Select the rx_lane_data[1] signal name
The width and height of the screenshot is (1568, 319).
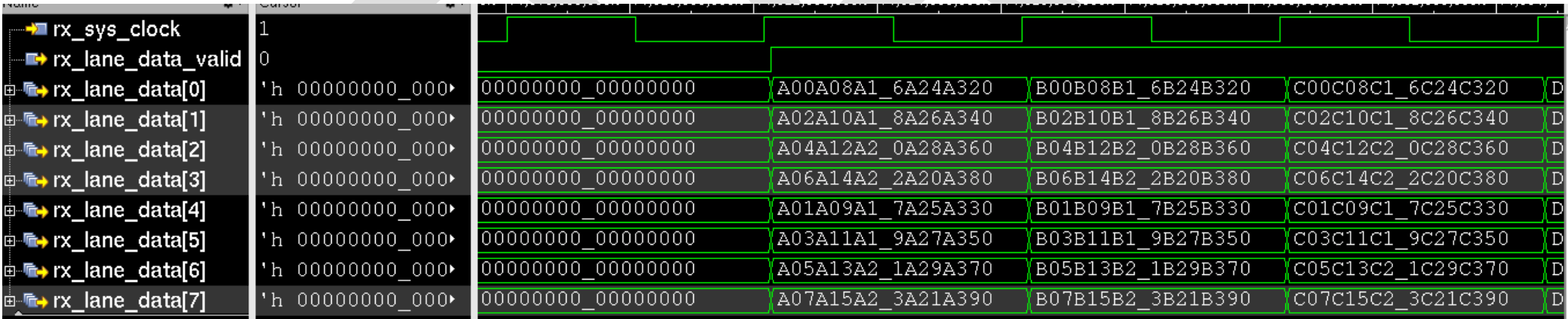coord(129,120)
